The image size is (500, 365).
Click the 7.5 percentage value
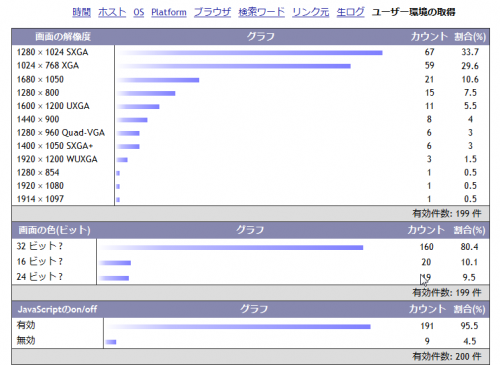(470, 93)
